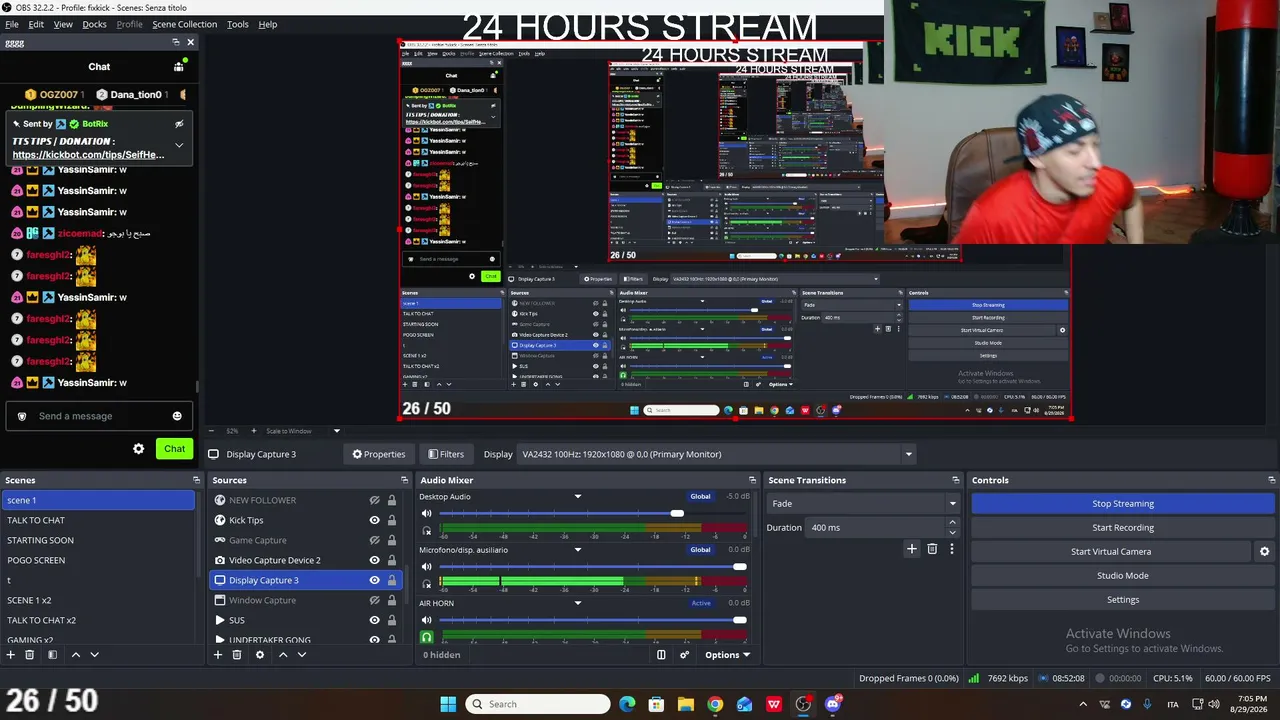The image size is (1280, 720).
Task: Mute the AIR HORN speaker icon
Action: pos(427,620)
